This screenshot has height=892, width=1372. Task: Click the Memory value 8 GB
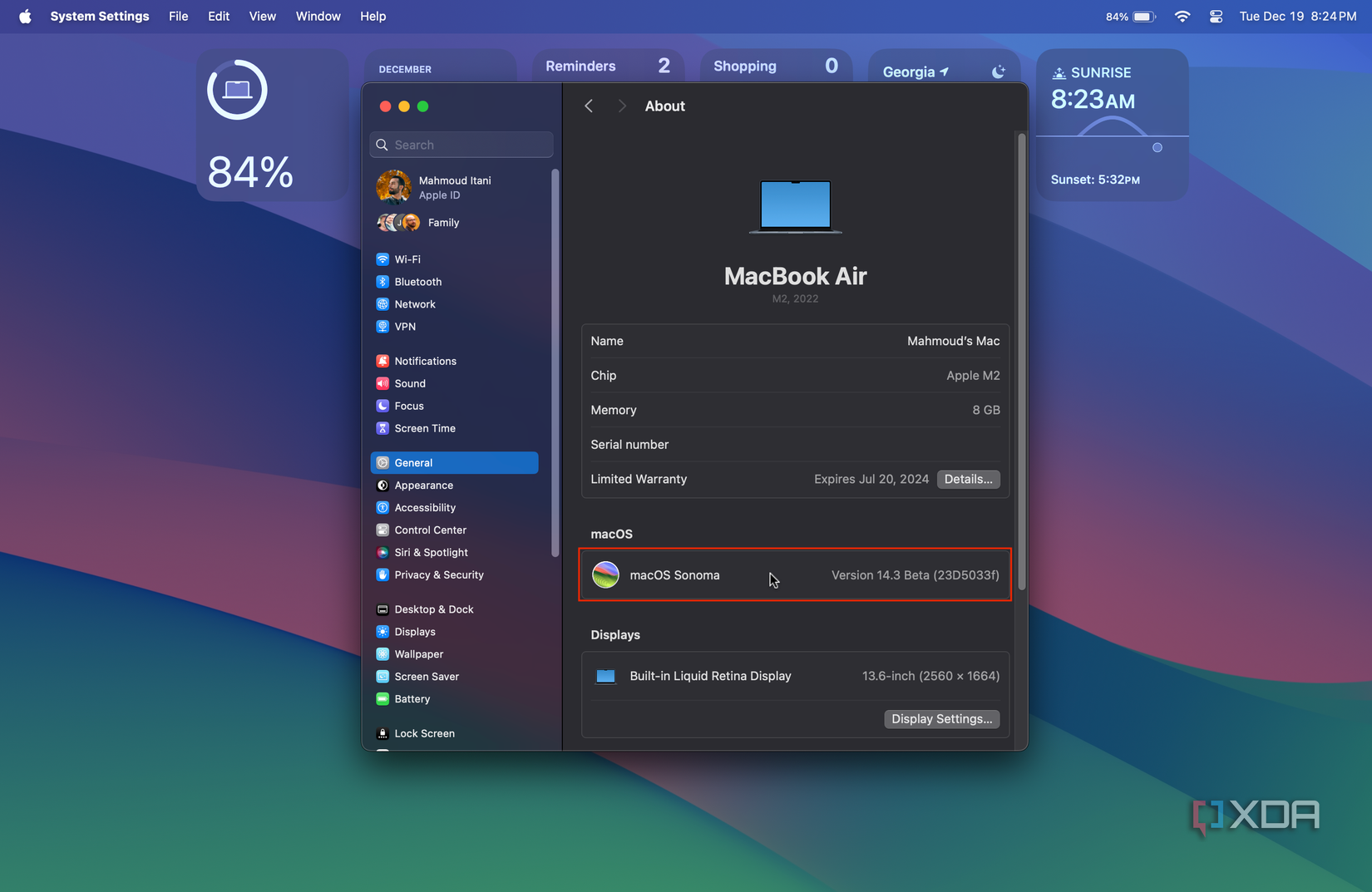point(986,410)
